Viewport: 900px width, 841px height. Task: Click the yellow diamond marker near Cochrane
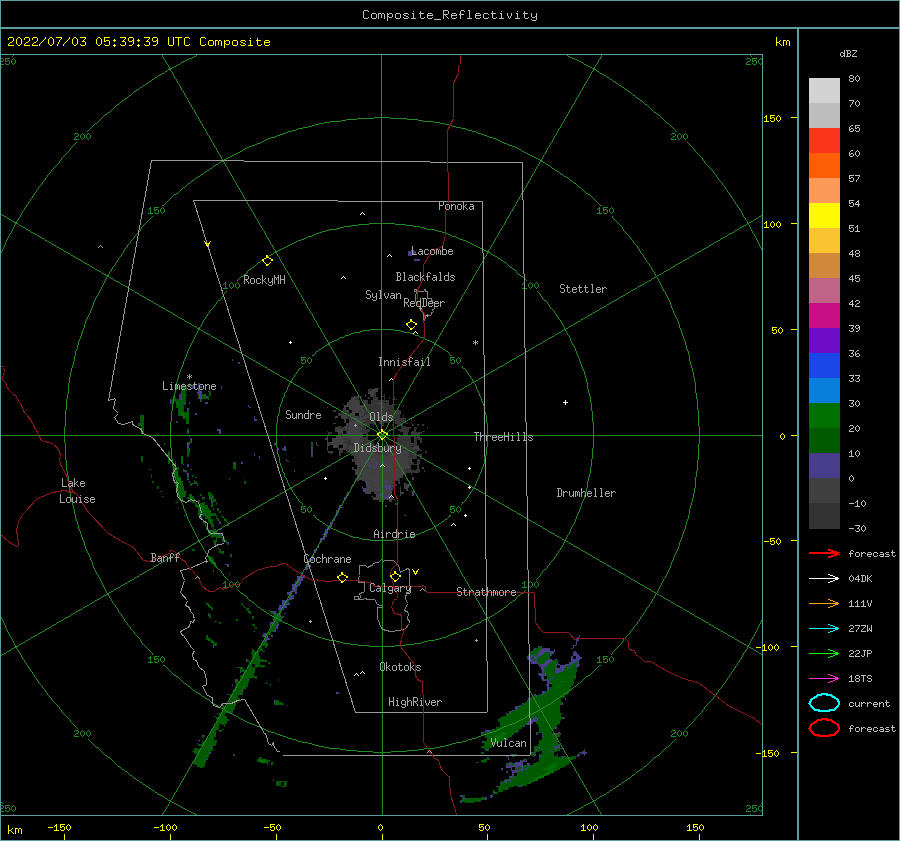pyautogui.click(x=343, y=578)
